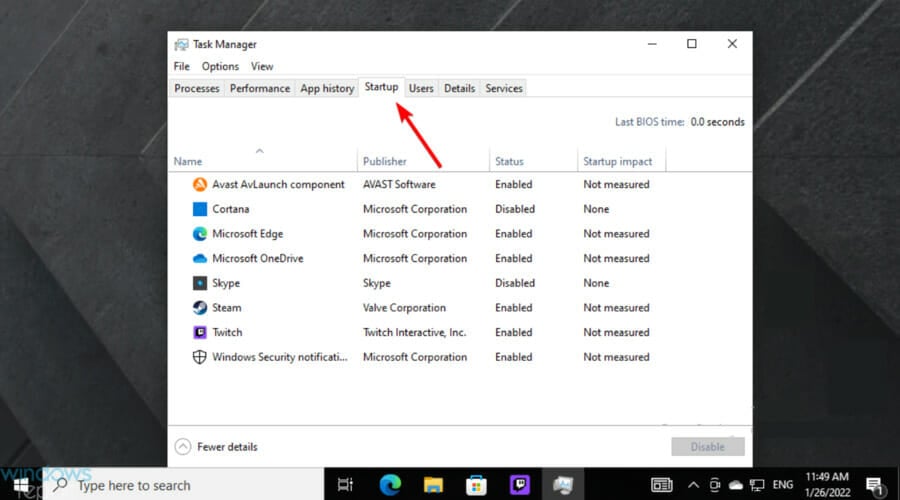Viewport: 900px width, 500px height.
Task: Click Twitch Interactive, Inc. publisher cell
Action: click(414, 332)
